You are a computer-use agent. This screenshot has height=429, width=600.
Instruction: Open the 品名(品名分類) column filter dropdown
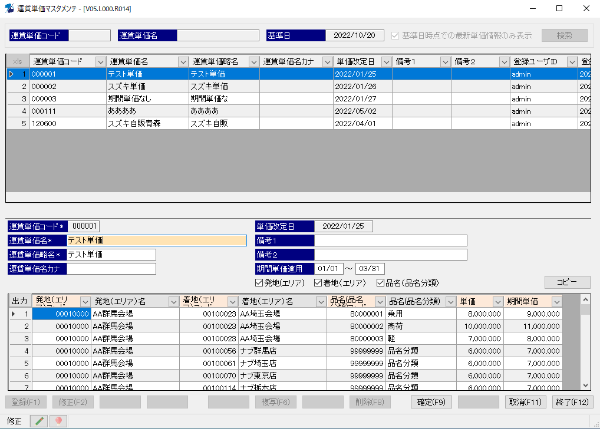point(451,302)
